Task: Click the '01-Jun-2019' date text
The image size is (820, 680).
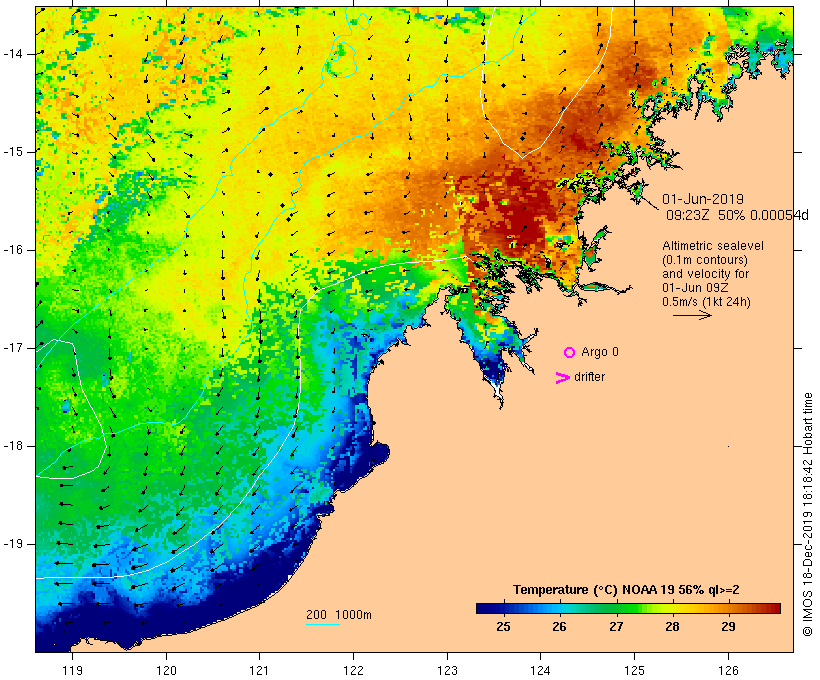Action: click(703, 199)
